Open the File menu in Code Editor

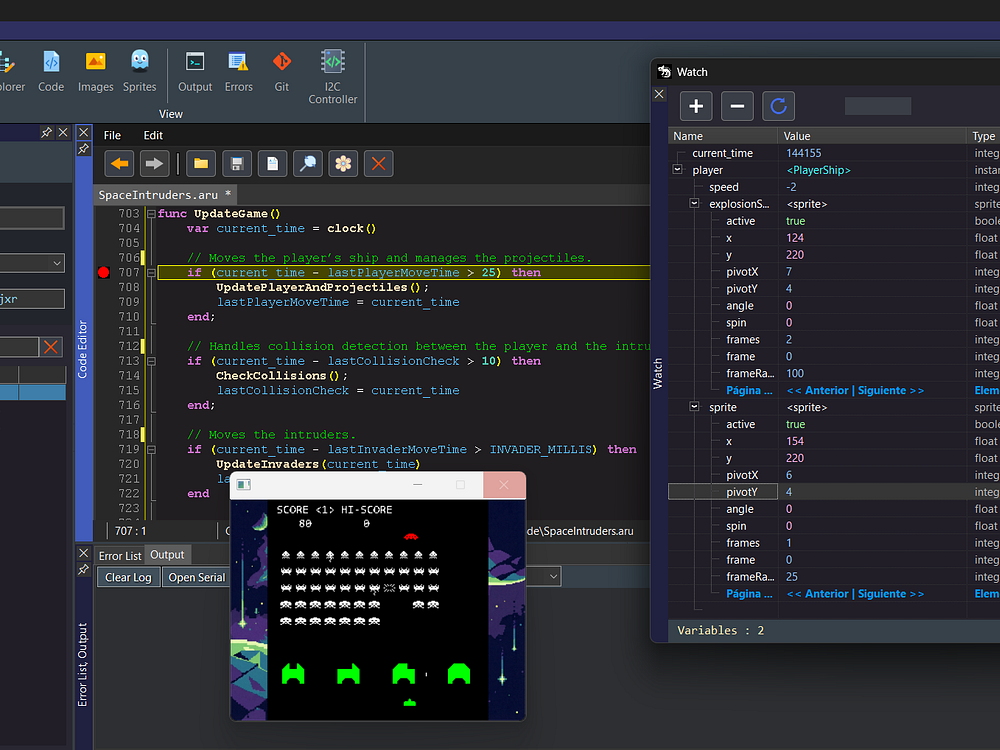(x=112, y=135)
